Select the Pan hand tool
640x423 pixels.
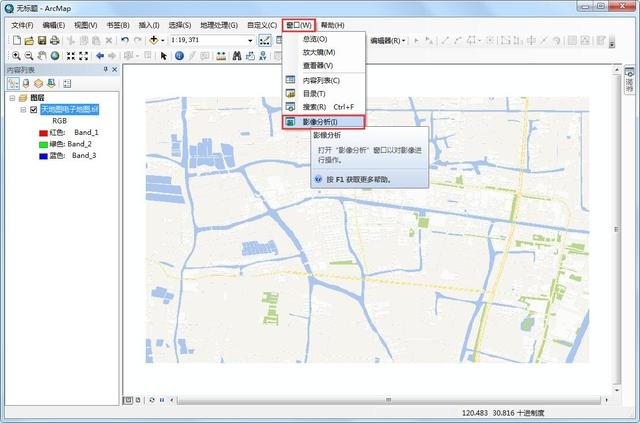pos(42,56)
